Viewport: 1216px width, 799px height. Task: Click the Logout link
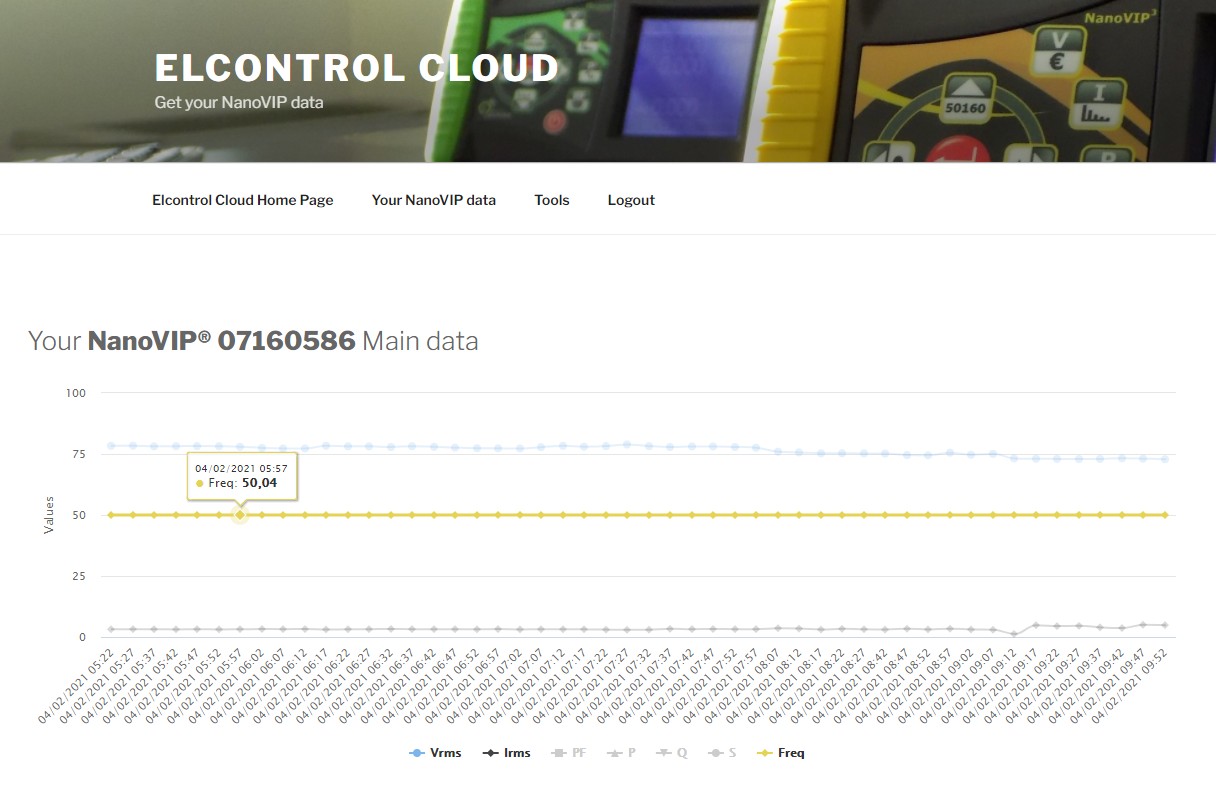[631, 200]
